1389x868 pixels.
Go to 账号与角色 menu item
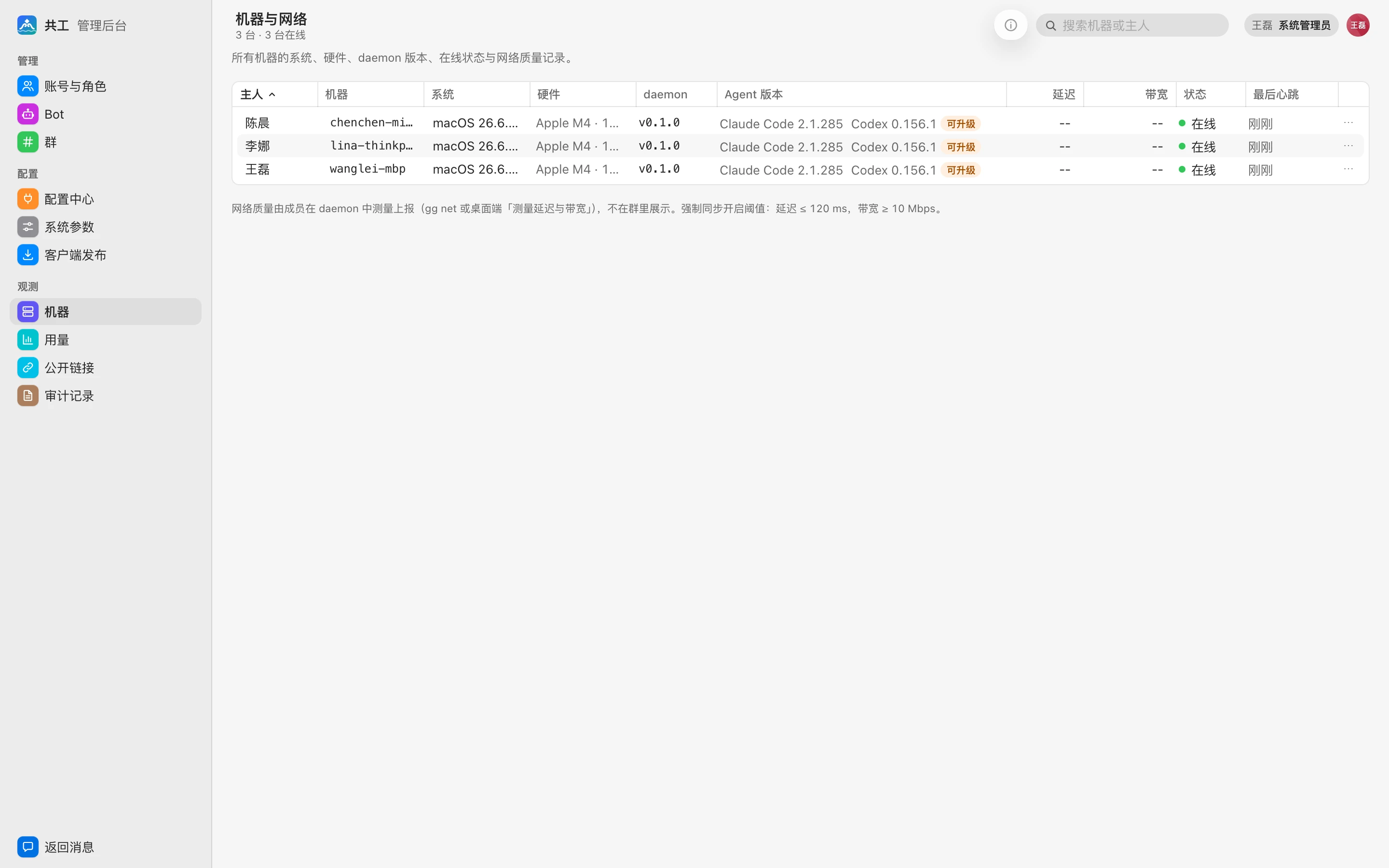[x=106, y=86]
